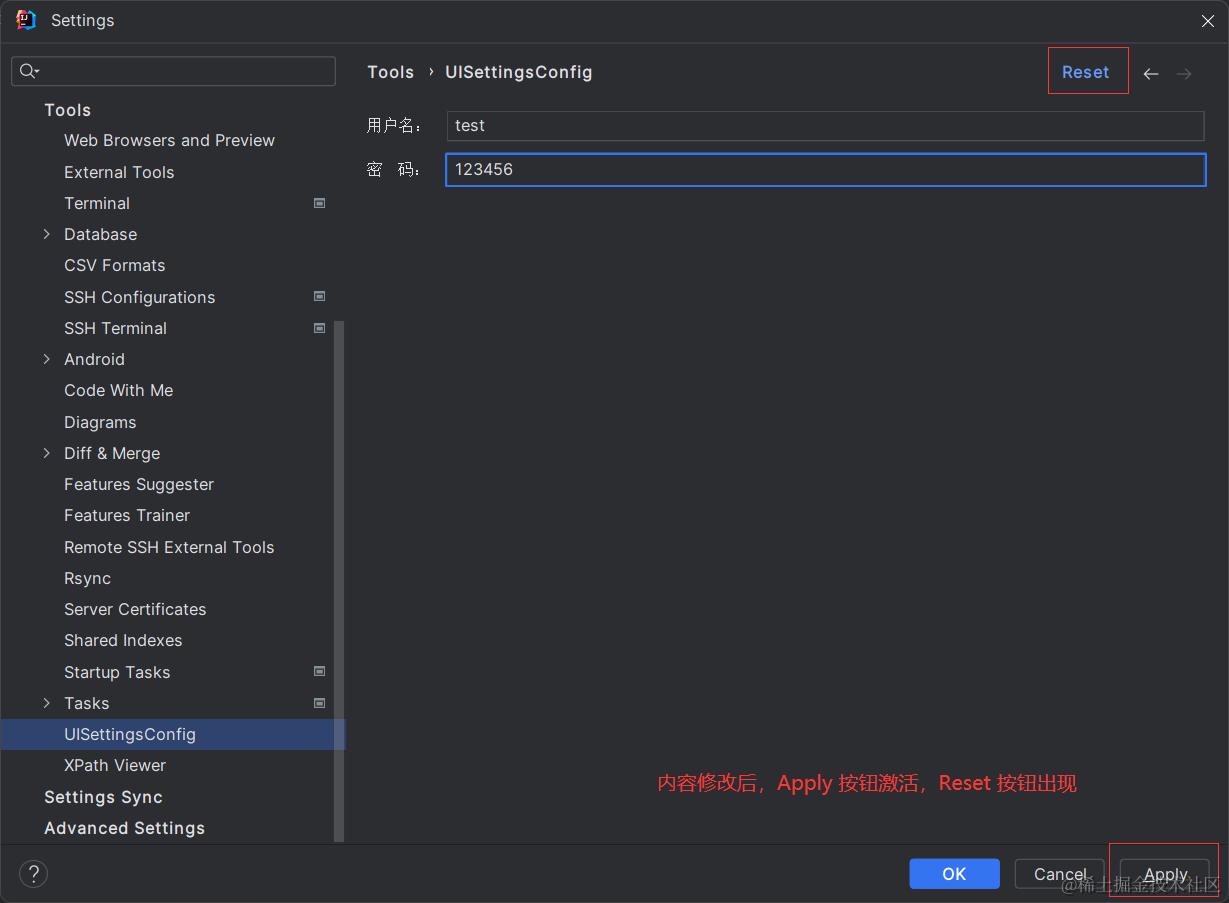Open Shared Indexes settings
The height and width of the screenshot is (903, 1229).
click(x=123, y=640)
